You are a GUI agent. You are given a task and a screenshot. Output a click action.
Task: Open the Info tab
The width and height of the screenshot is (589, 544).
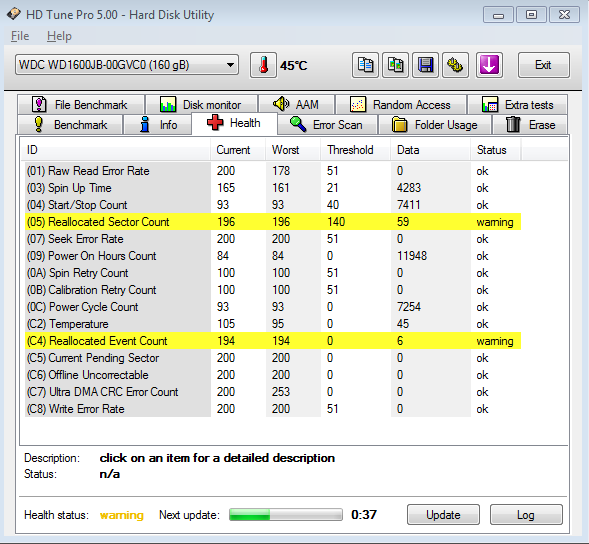[x=157, y=124]
